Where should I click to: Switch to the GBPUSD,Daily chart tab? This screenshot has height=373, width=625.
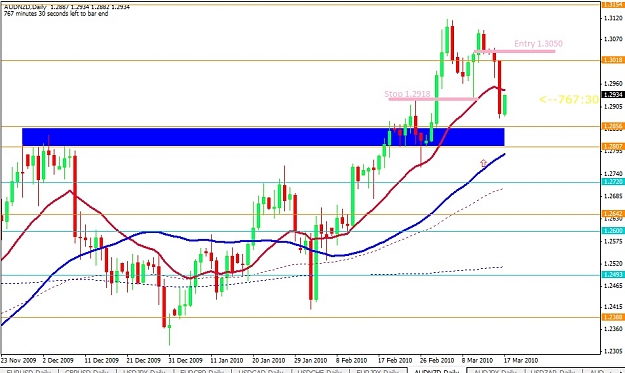[86, 371]
